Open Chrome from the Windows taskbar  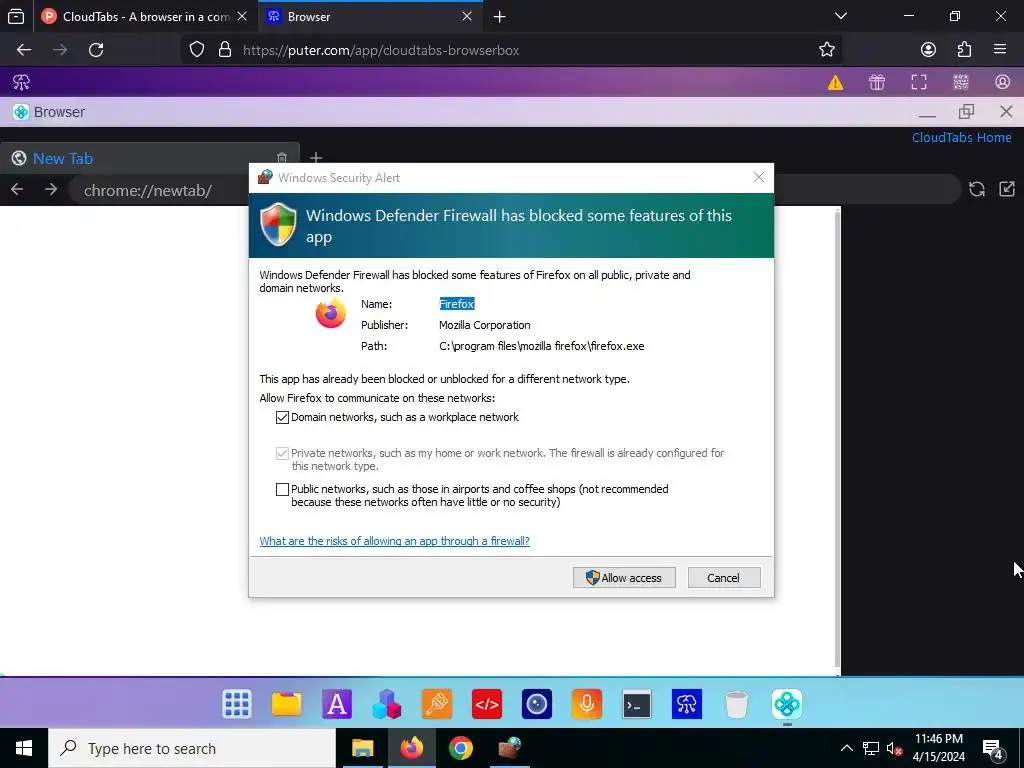tap(460, 748)
